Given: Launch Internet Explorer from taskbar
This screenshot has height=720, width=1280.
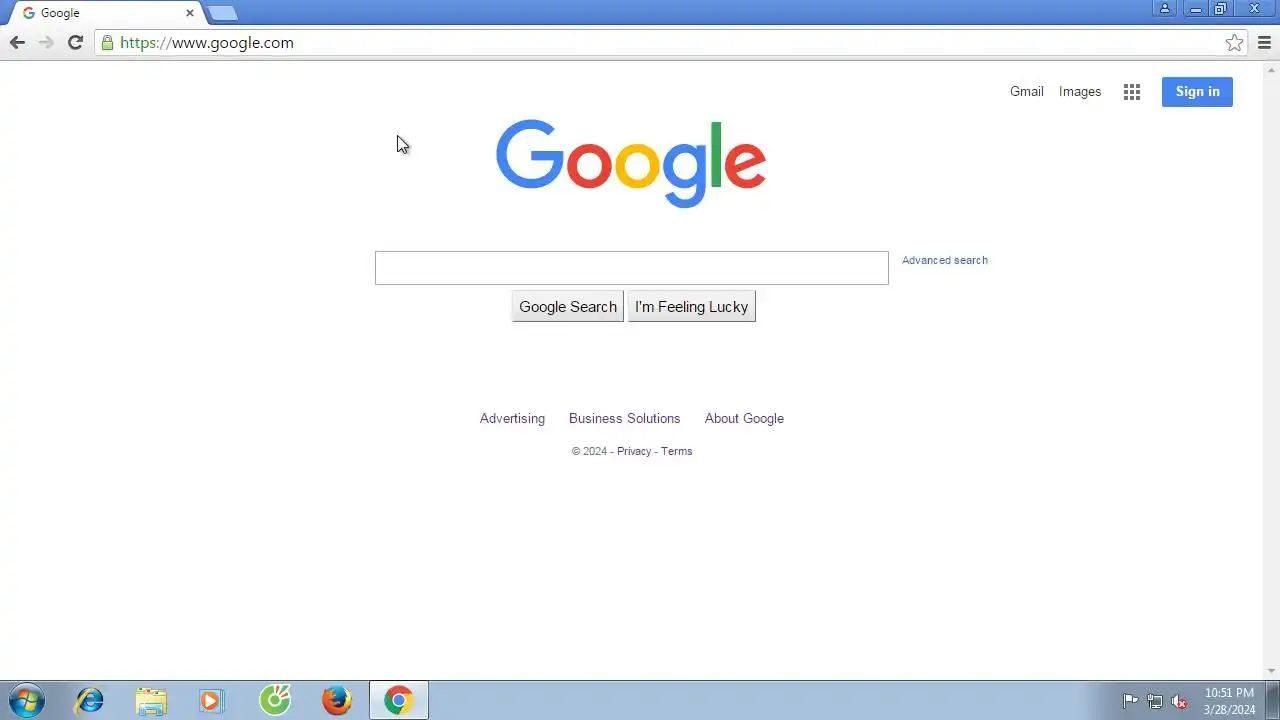Looking at the screenshot, I should tap(90, 701).
